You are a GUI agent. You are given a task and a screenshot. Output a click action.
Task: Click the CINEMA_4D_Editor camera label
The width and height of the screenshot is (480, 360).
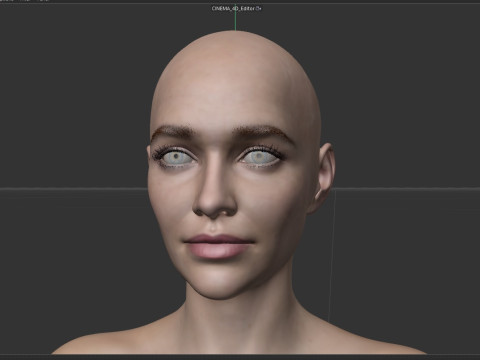[233, 8]
